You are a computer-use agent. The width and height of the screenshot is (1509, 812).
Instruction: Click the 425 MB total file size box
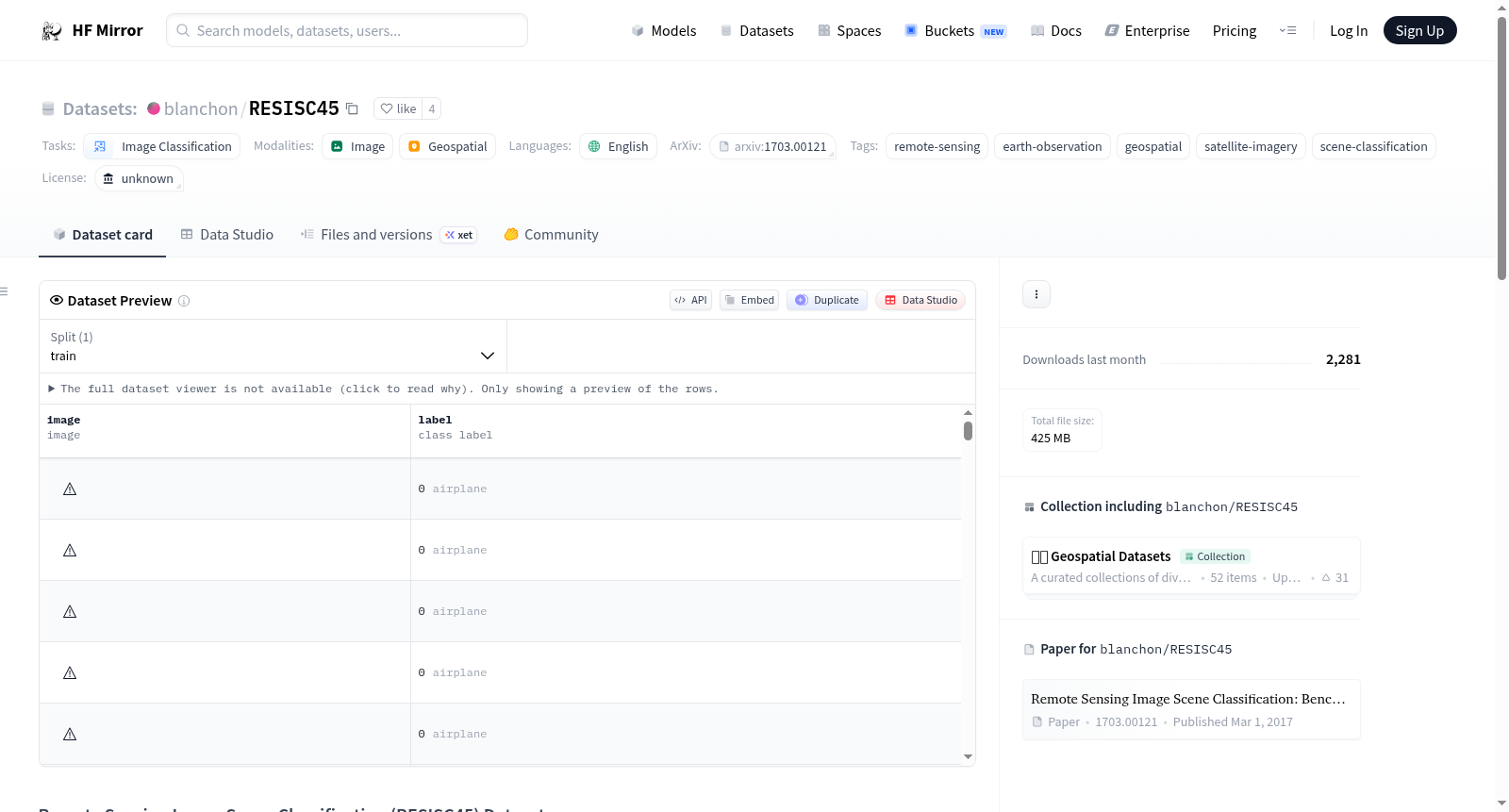(1062, 430)
